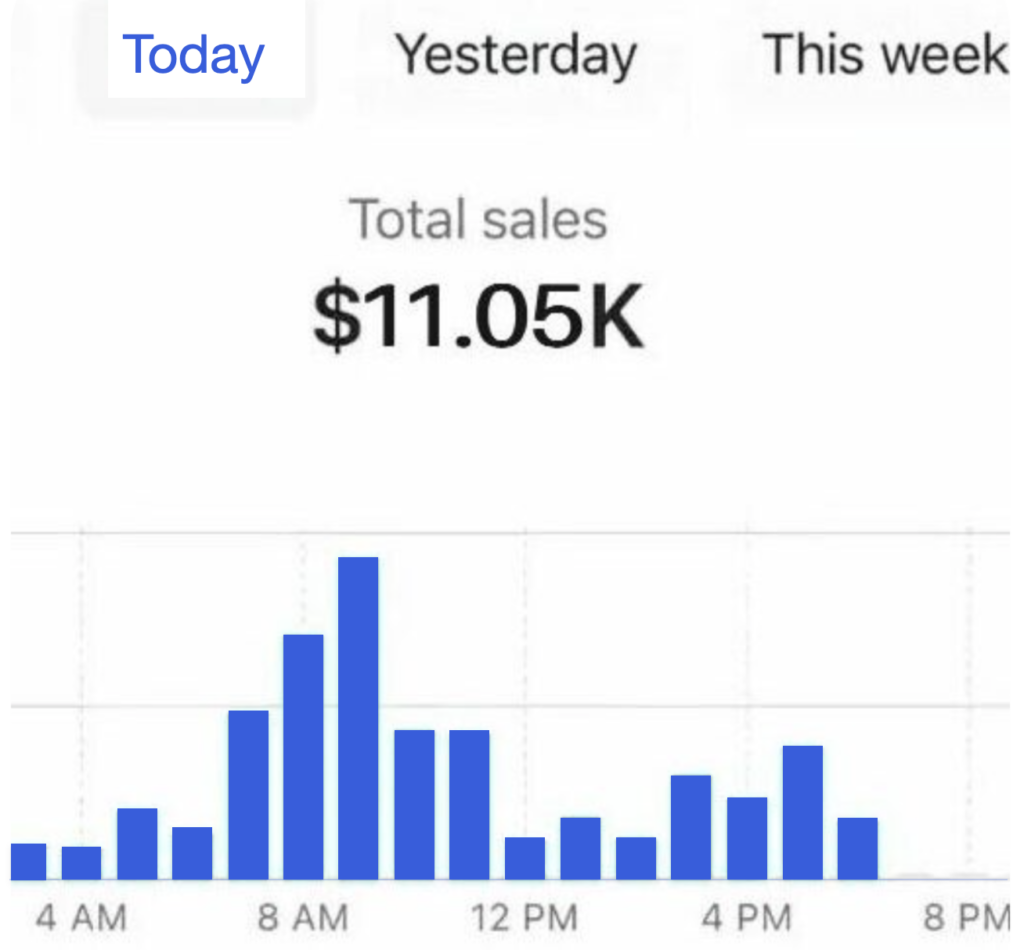Click the 12 PM sales bar
The image size is (1024, 950).
(x=525, y=859)
